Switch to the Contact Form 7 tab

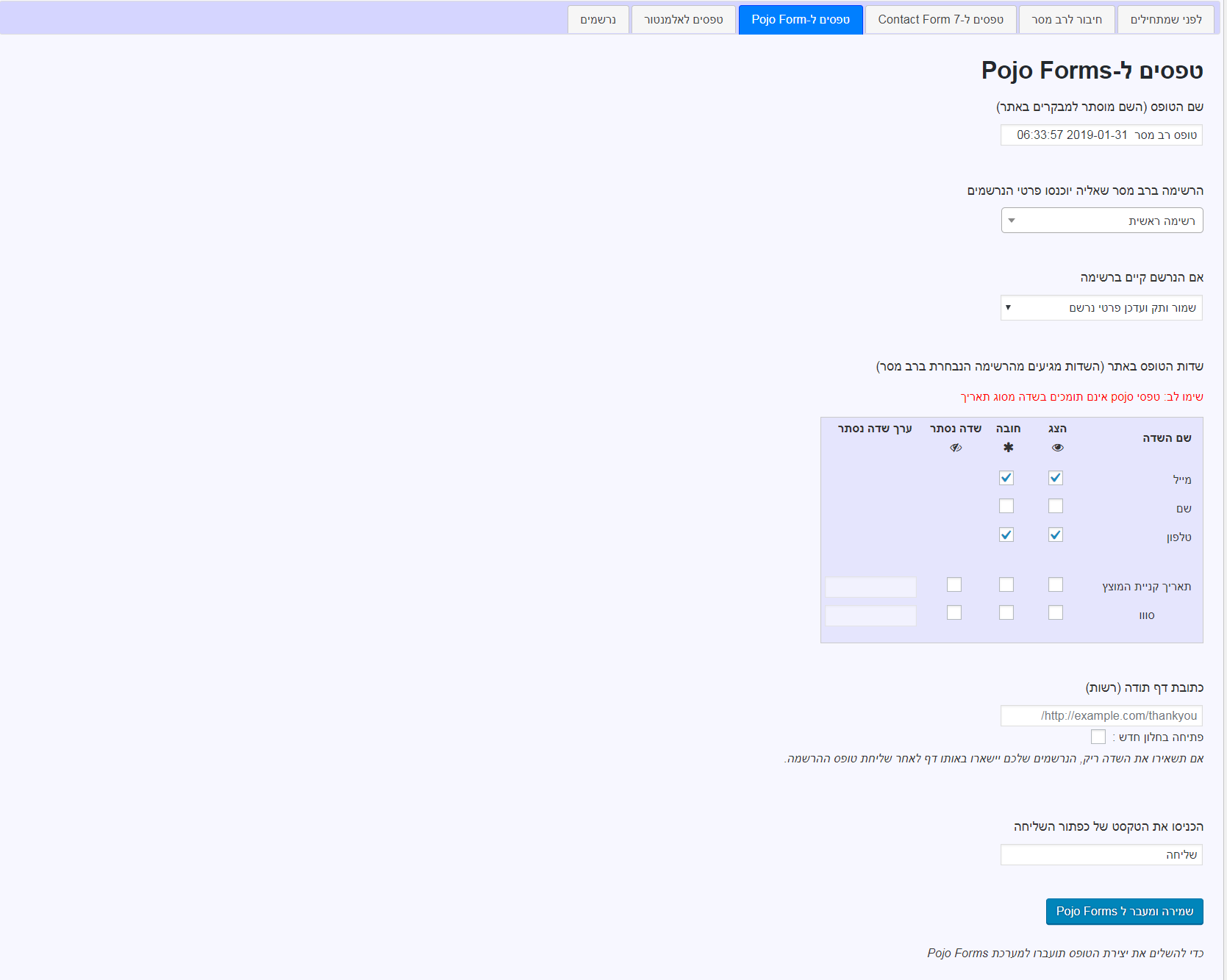coord(940,20)
